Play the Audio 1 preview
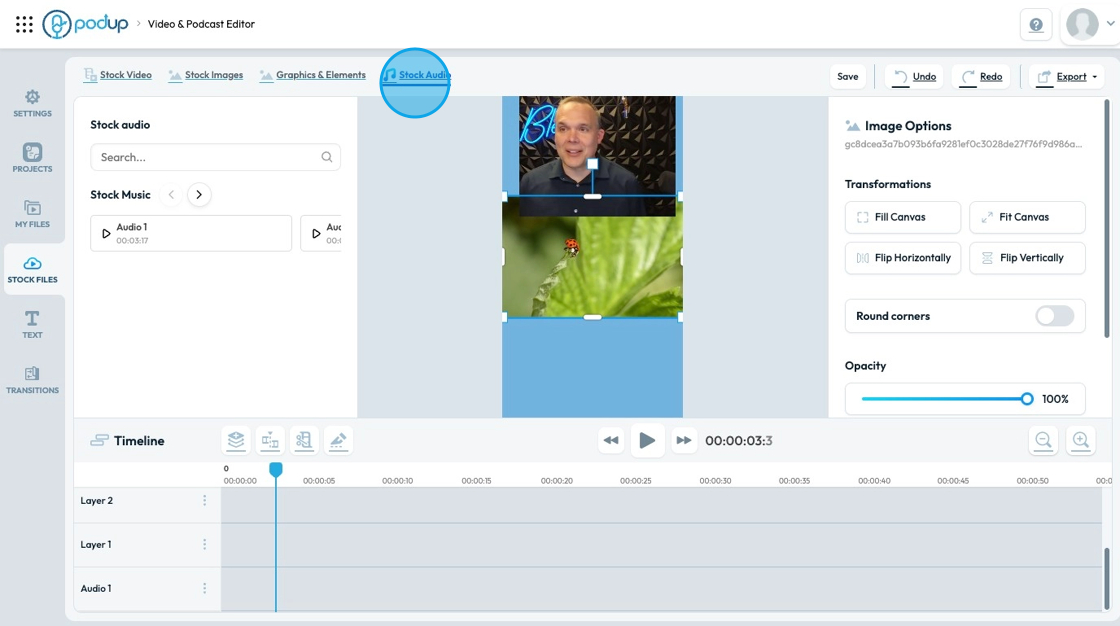1120x626 pixels. [x=106, y=234]
